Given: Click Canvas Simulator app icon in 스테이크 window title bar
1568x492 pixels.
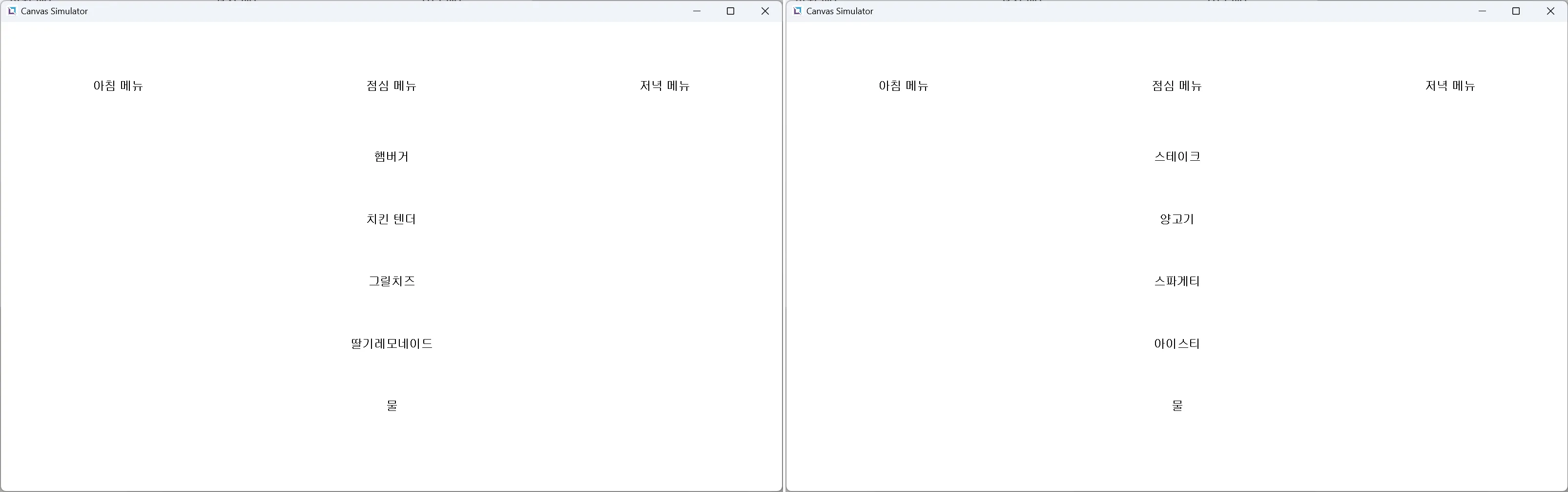Looking at the screenshot, I should coord(797,11).
